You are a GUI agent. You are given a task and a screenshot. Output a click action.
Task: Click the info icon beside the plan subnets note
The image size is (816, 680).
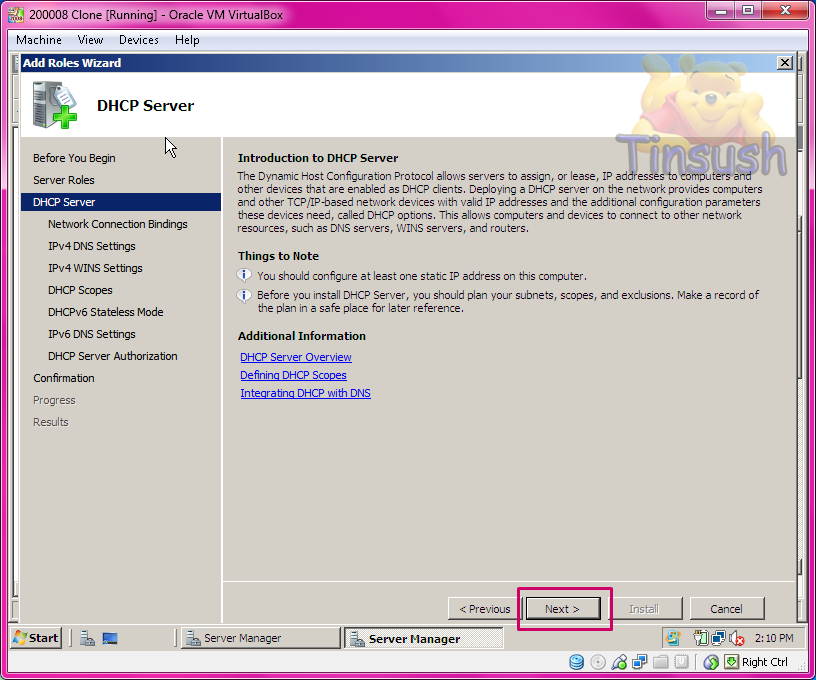pos(244,296)
